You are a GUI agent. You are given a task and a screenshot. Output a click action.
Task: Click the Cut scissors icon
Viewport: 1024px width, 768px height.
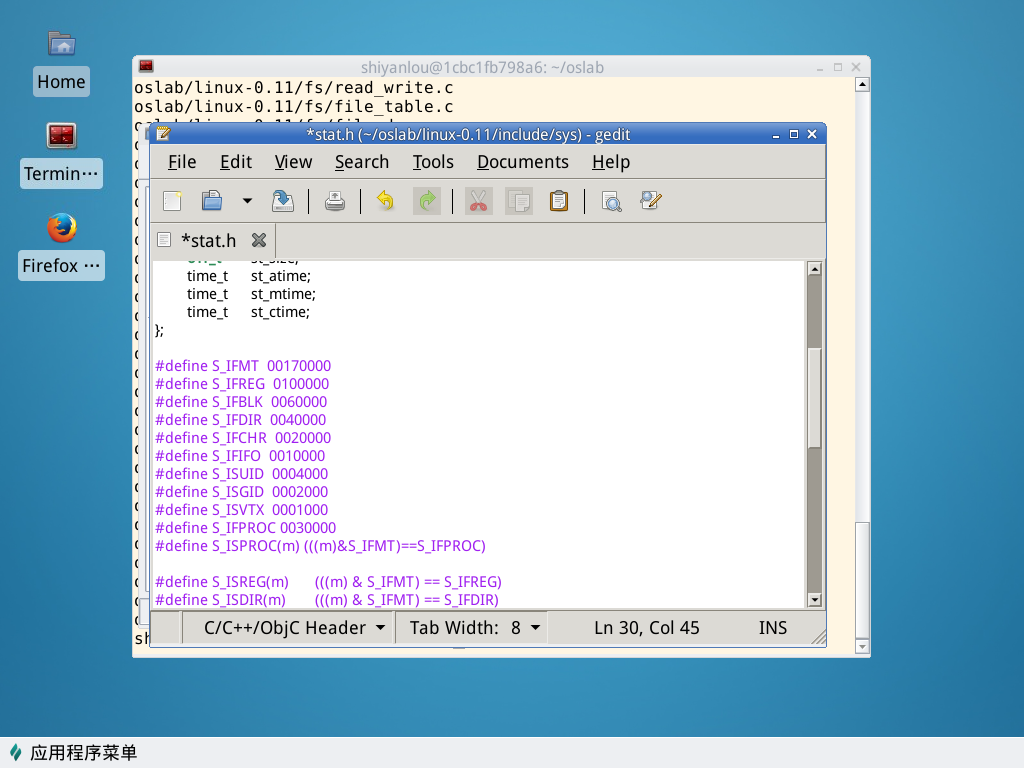478,201
